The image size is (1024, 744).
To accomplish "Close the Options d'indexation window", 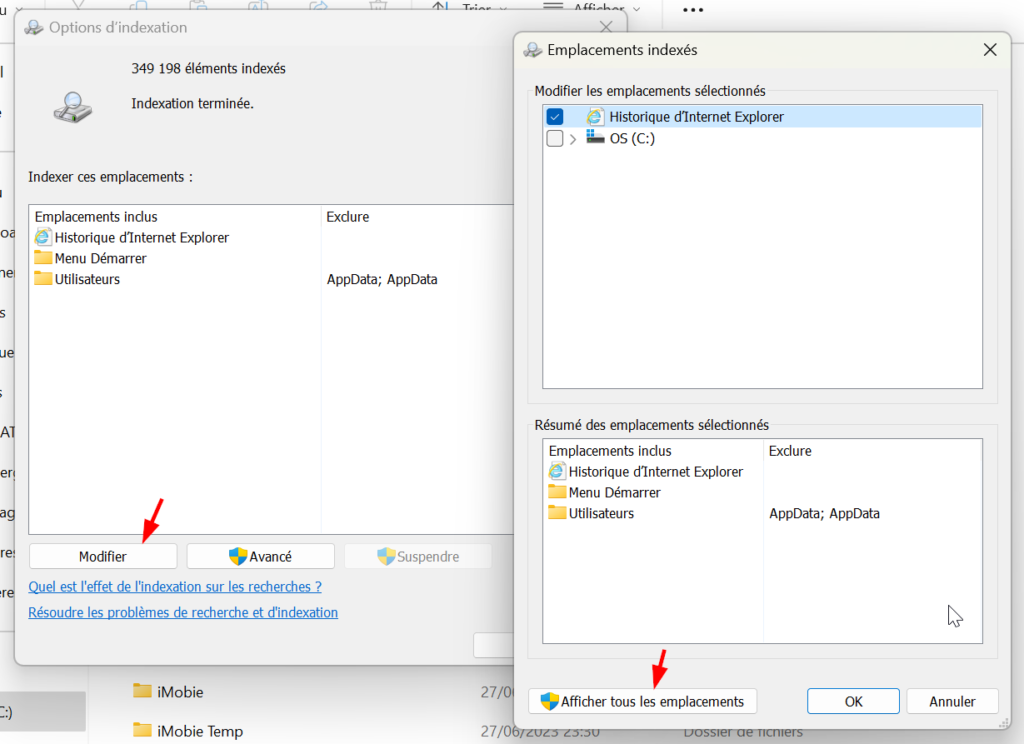I will coord(606,27).
